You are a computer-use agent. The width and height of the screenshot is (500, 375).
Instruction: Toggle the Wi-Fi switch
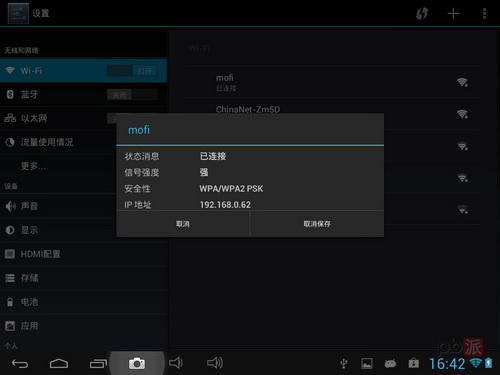pos(132,71)
